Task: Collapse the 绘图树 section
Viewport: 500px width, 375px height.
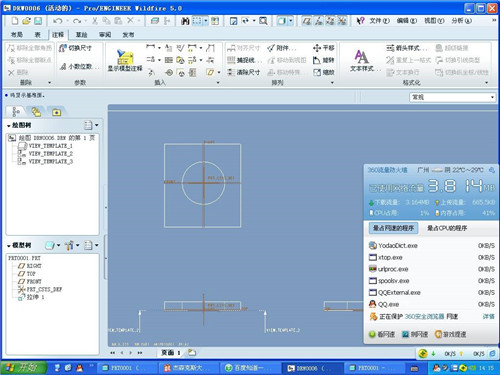Action: 9,125
